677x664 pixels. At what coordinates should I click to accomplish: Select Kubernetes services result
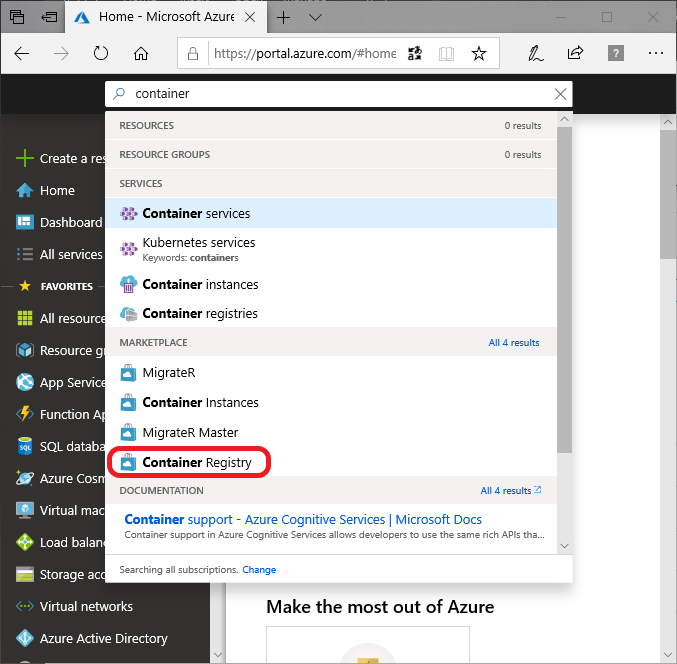pos(331,249)
